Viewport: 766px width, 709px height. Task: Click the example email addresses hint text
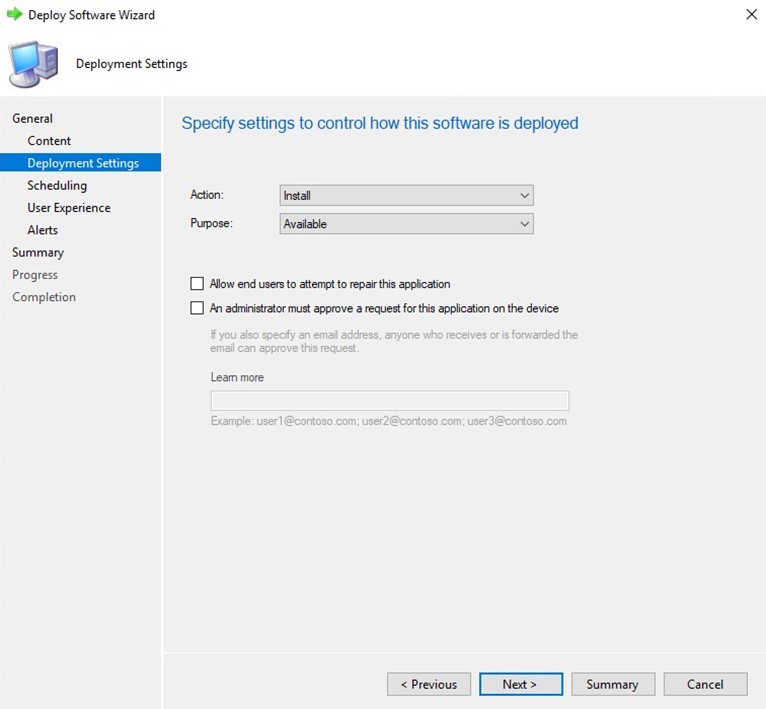click(389, 421)
